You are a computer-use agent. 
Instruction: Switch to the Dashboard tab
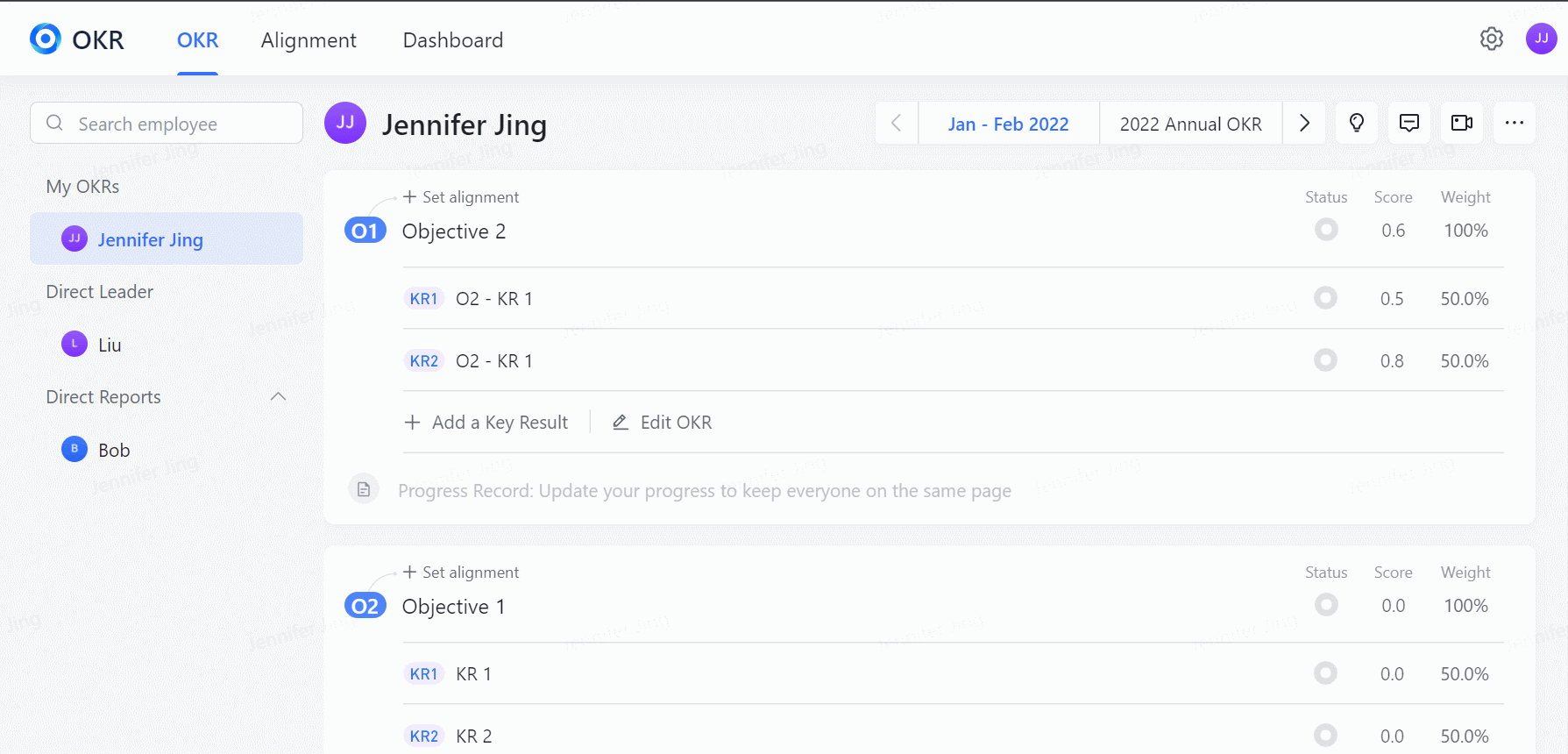click(x=452, y=40)
